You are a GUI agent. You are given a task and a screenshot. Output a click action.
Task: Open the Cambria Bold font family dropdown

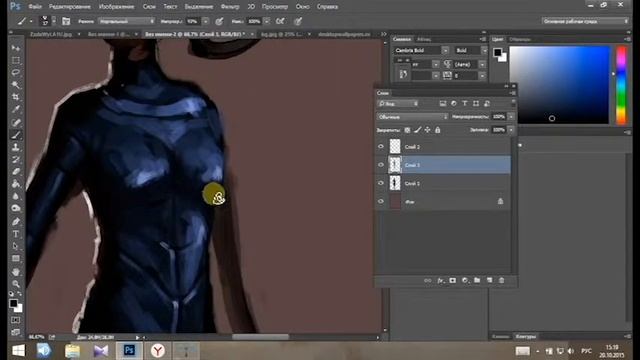pos(445,50)
